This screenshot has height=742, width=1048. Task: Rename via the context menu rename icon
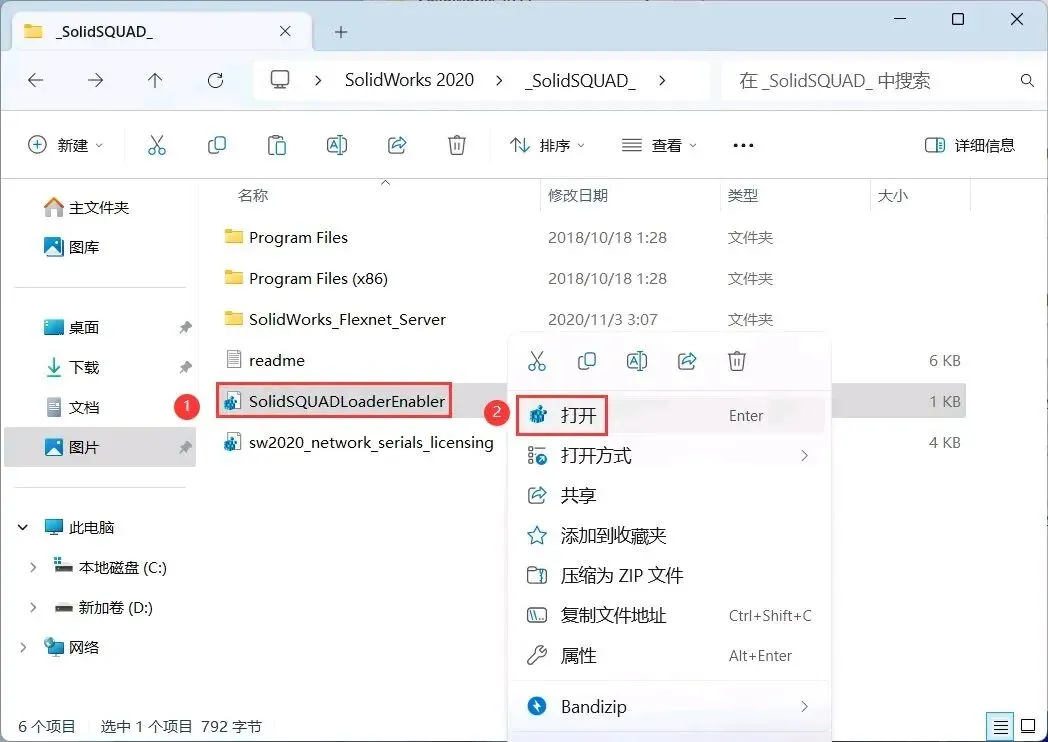click(x=637, y=361)
